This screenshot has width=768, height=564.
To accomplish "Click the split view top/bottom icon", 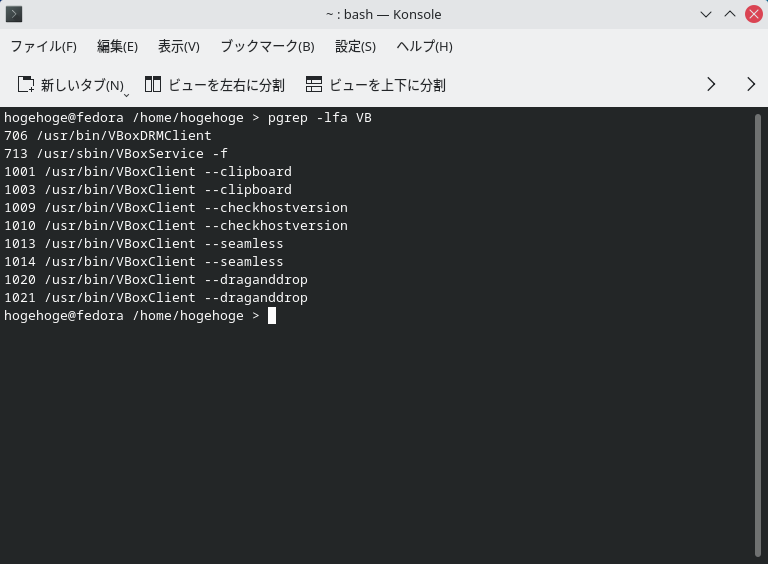I will (x=314, y=84).
